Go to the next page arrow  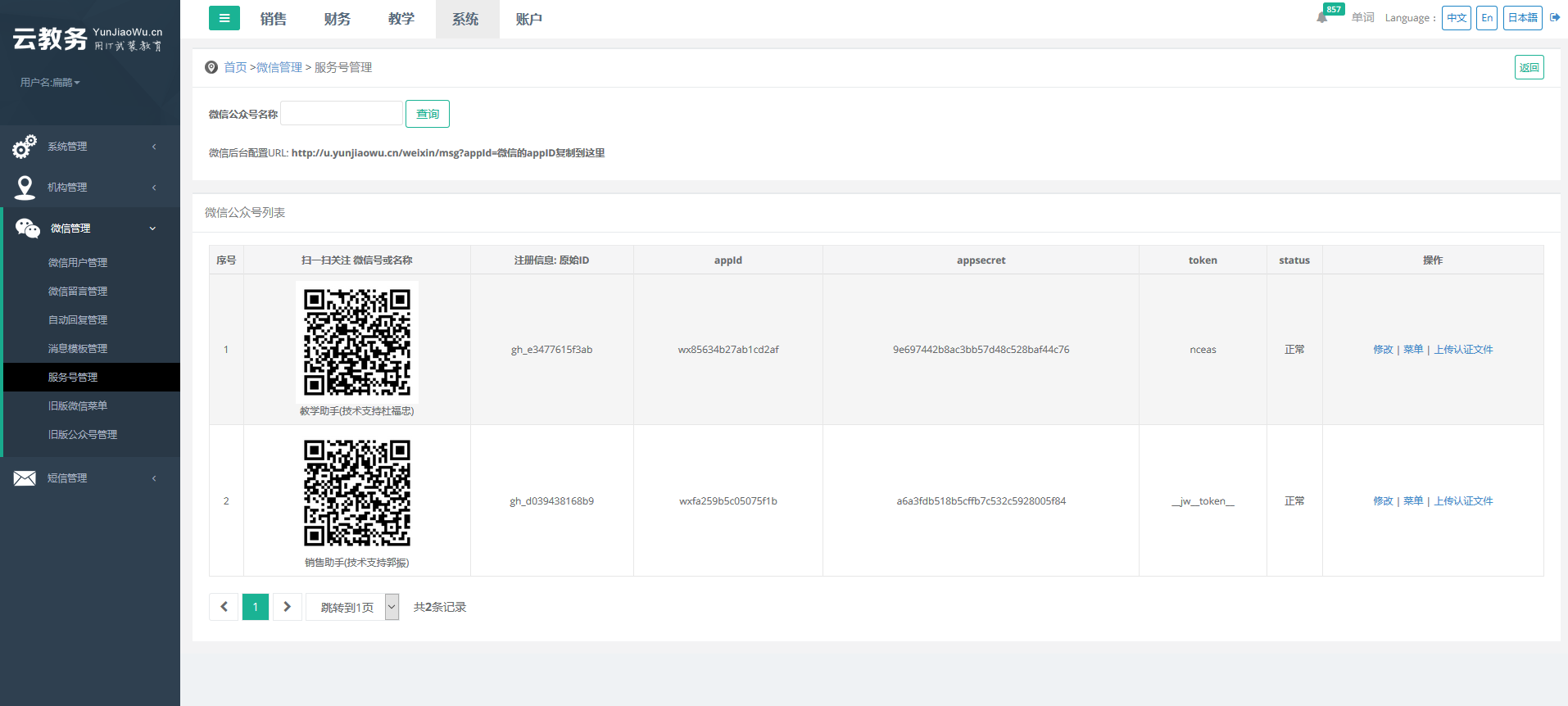pos(287,607)
